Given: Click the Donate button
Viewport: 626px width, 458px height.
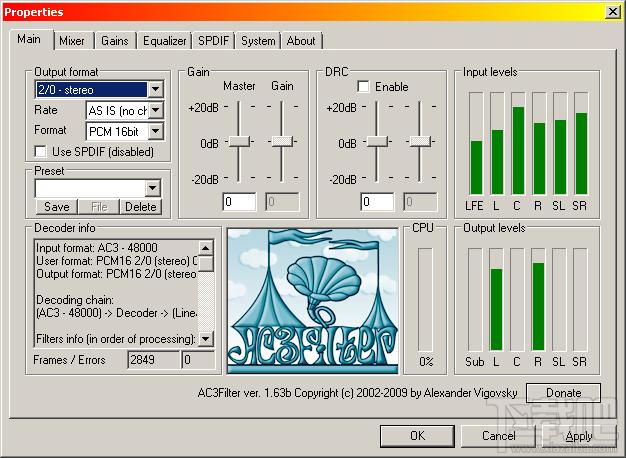Looking at the screenshot, I should [x=563, y=393].
